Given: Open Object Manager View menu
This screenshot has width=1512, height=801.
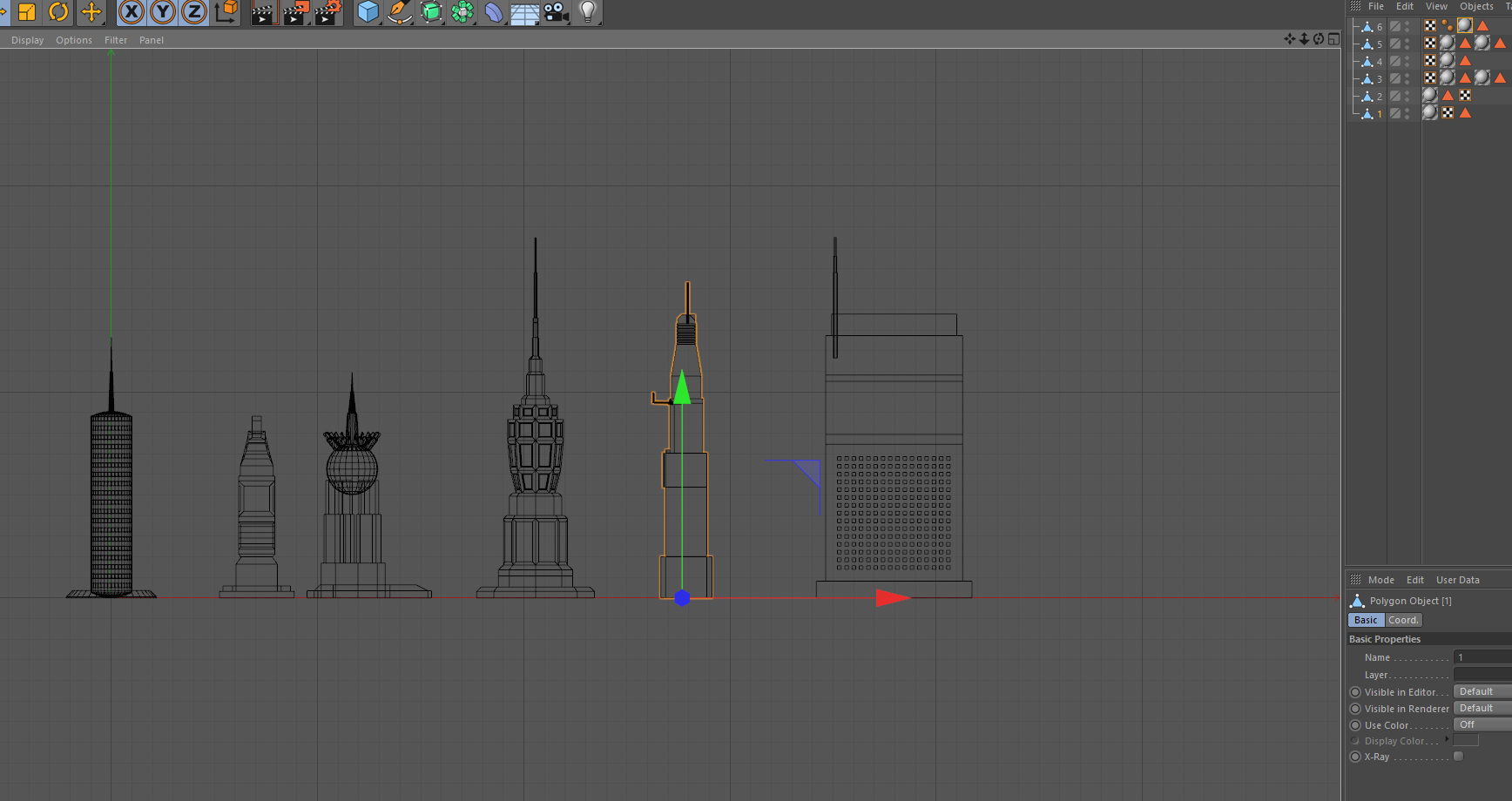Looking at the screenshot, I should [x=1436, y=6].
